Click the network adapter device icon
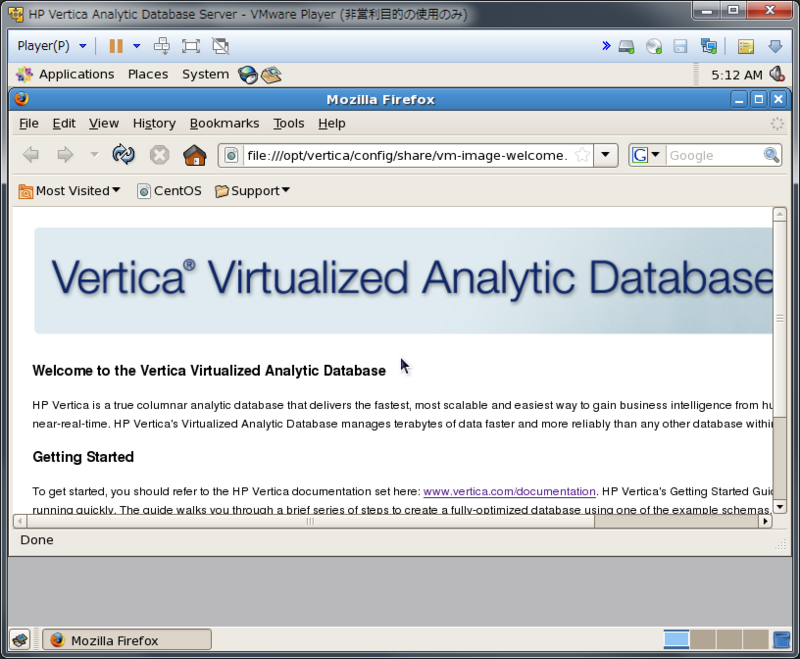The width and height of the screenshot is (800, 659). pos(709,46)
